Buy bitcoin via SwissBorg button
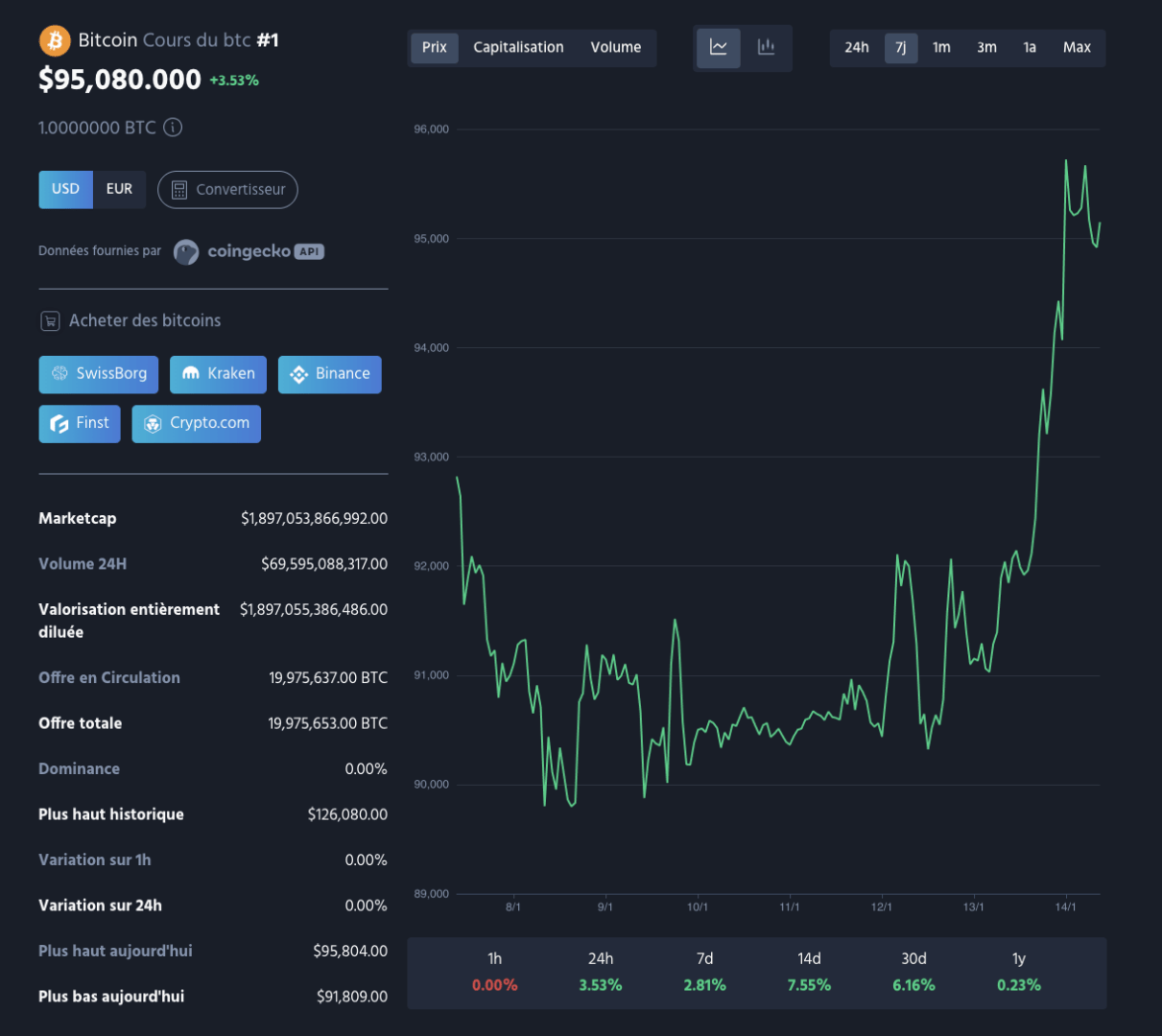The width and height of the screenshot is (1162, 1036). (99, 374)
